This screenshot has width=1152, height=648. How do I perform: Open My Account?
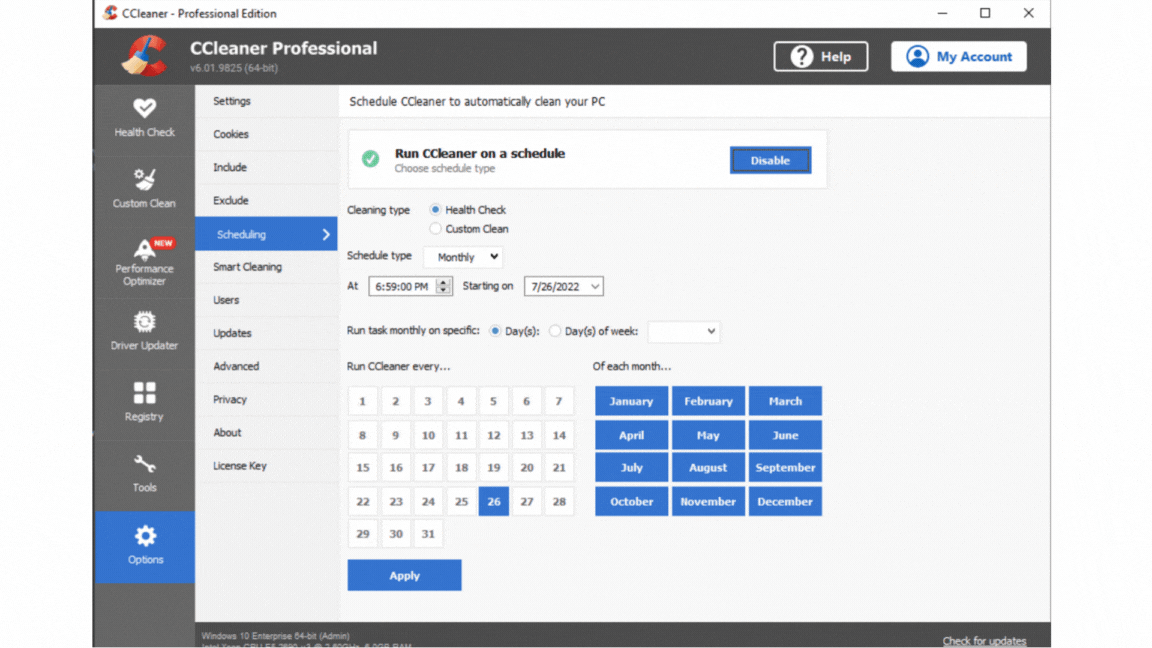tap(959, 57)
